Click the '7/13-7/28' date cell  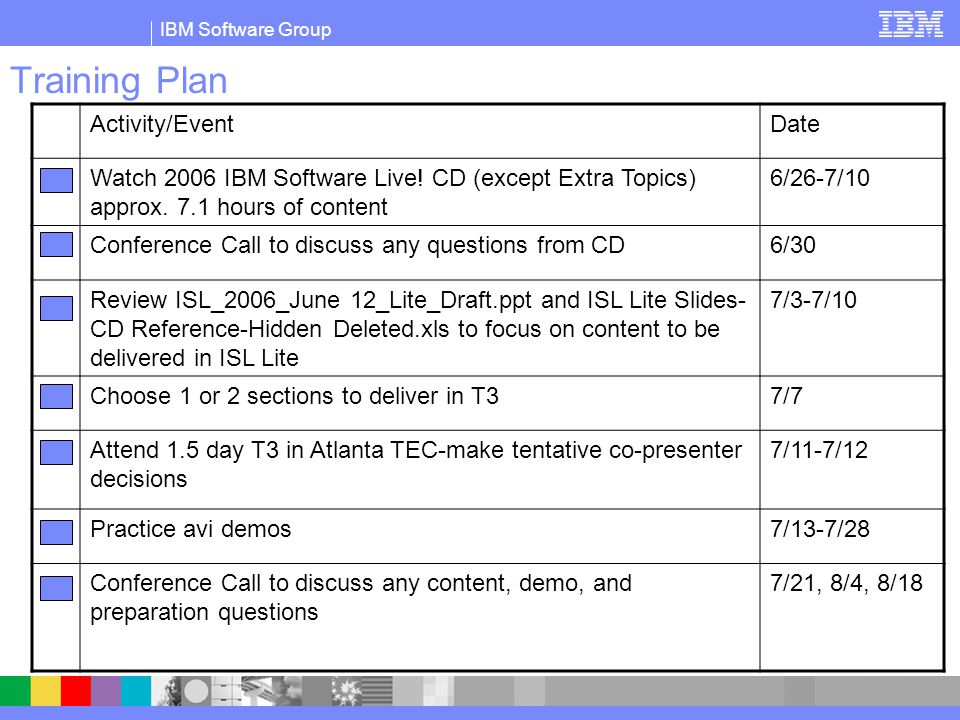click(x=852, y=536)
